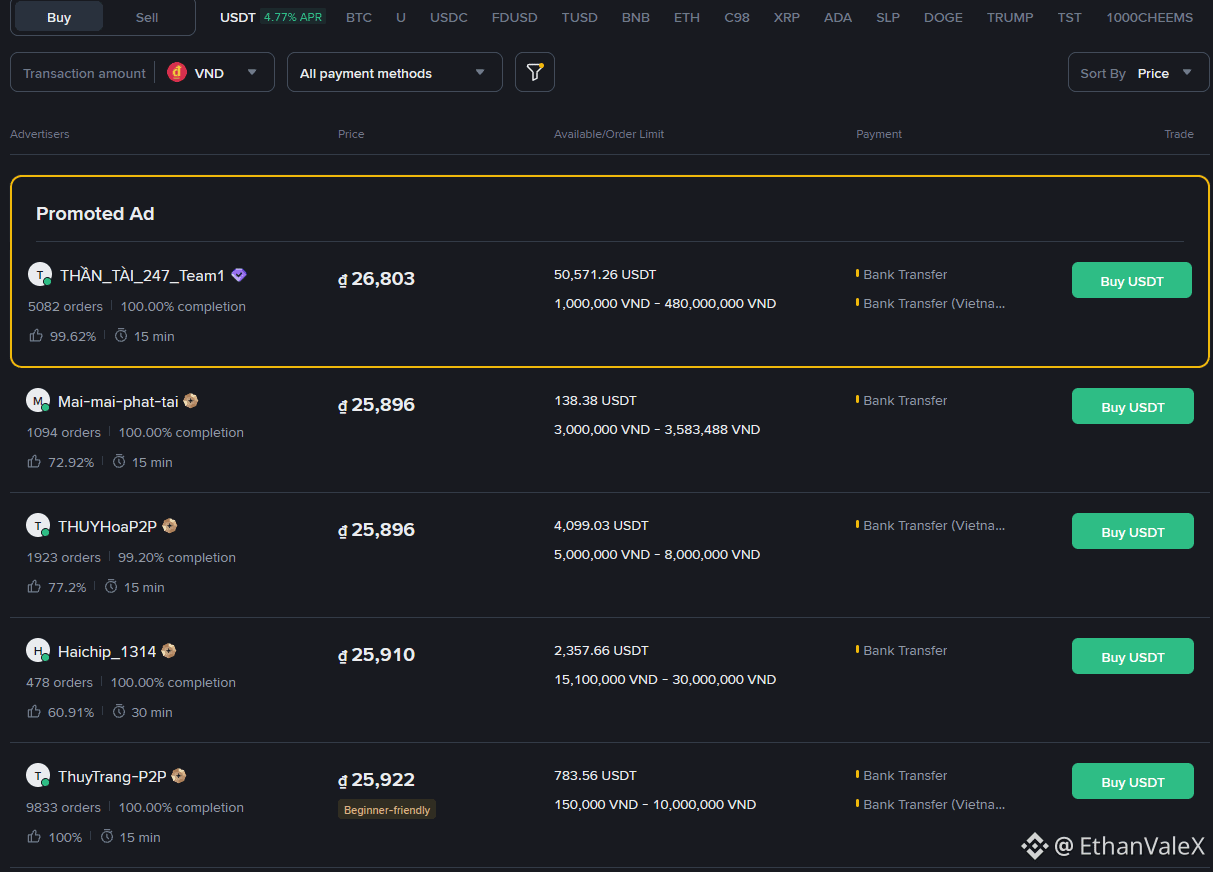The image size is (1213, 872).
Task: Select the BNB asset tab
Action: 635,17
